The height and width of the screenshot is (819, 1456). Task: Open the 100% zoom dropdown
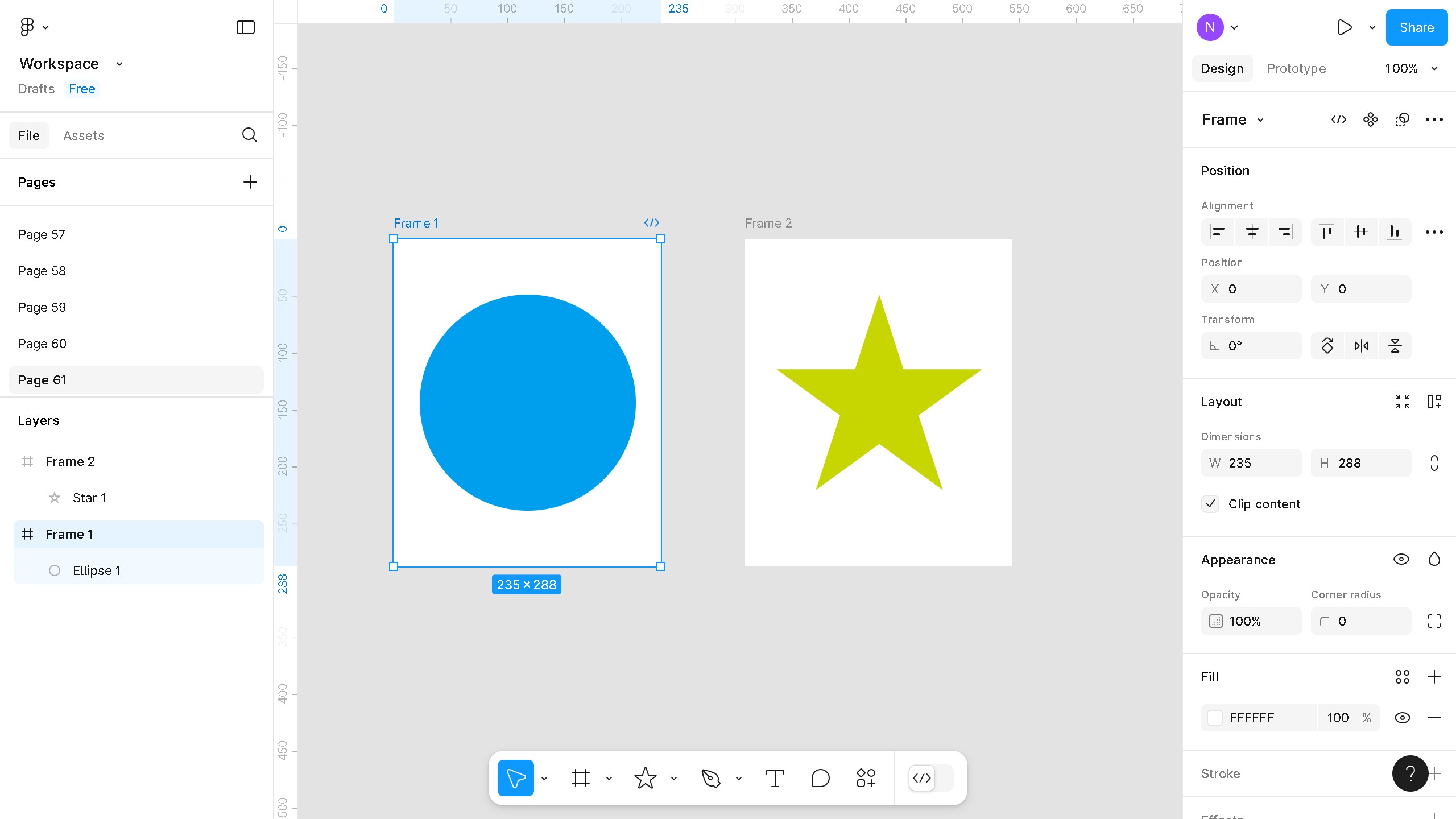point(1411,68)
